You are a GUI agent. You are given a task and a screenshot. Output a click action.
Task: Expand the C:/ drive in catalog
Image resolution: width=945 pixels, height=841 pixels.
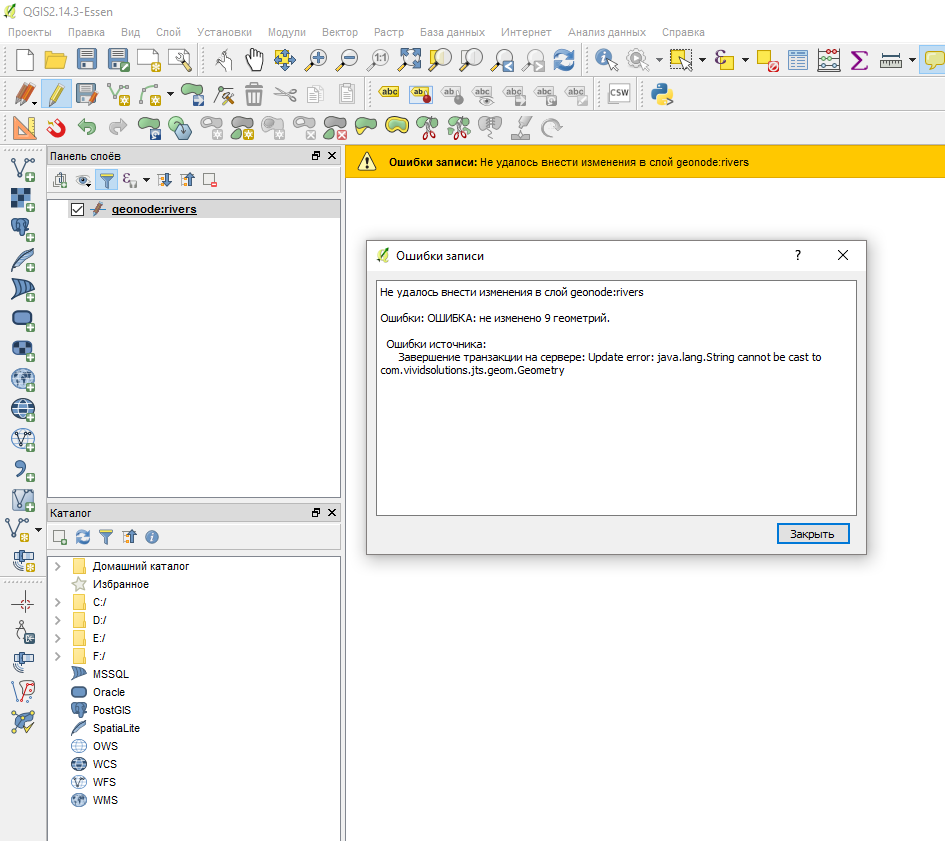click(57, 602)
